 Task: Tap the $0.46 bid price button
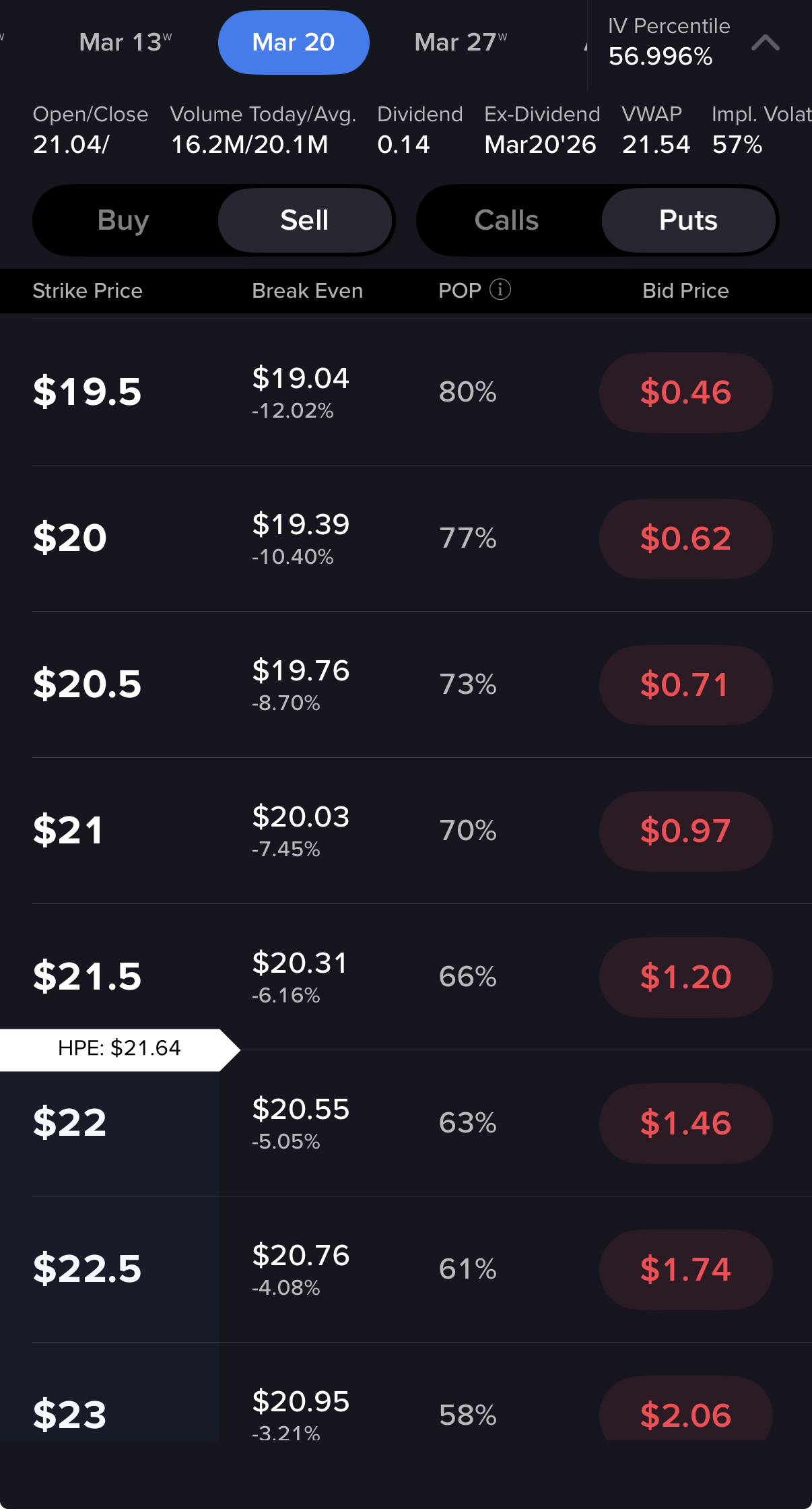pyautogui.click(x=685, y=393)
